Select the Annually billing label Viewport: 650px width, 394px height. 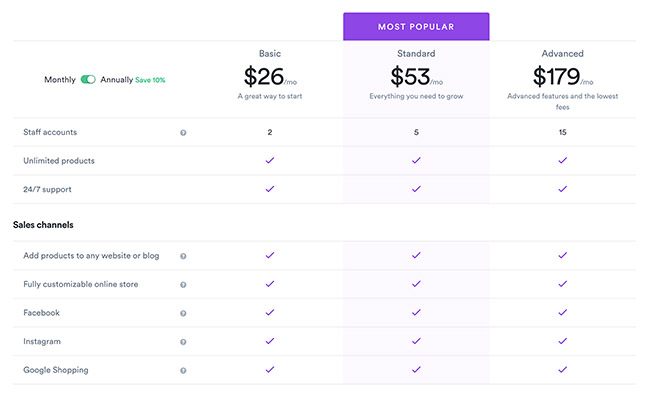116,80
